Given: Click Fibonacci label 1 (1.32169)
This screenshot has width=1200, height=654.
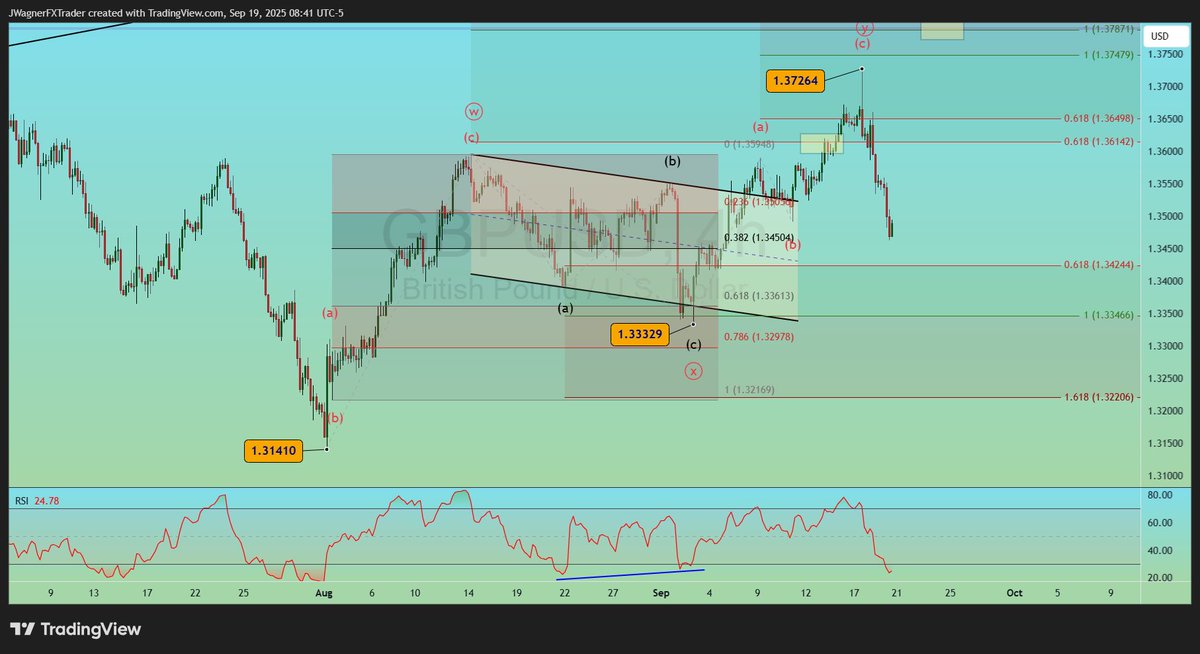Looking at the screenshot, I should pyautogui.click(x=749, y=389).
